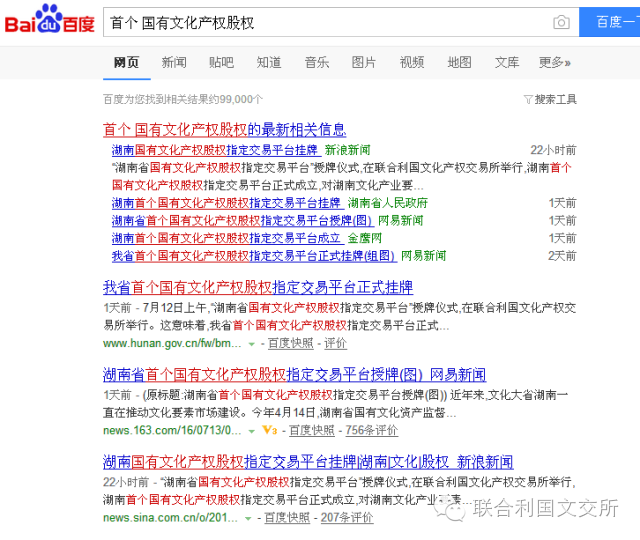Image resolution: width=640 pixels, height=540 pixels.
Task: Click www.hunan.gov.cn result URL
Action: point(172,343)
